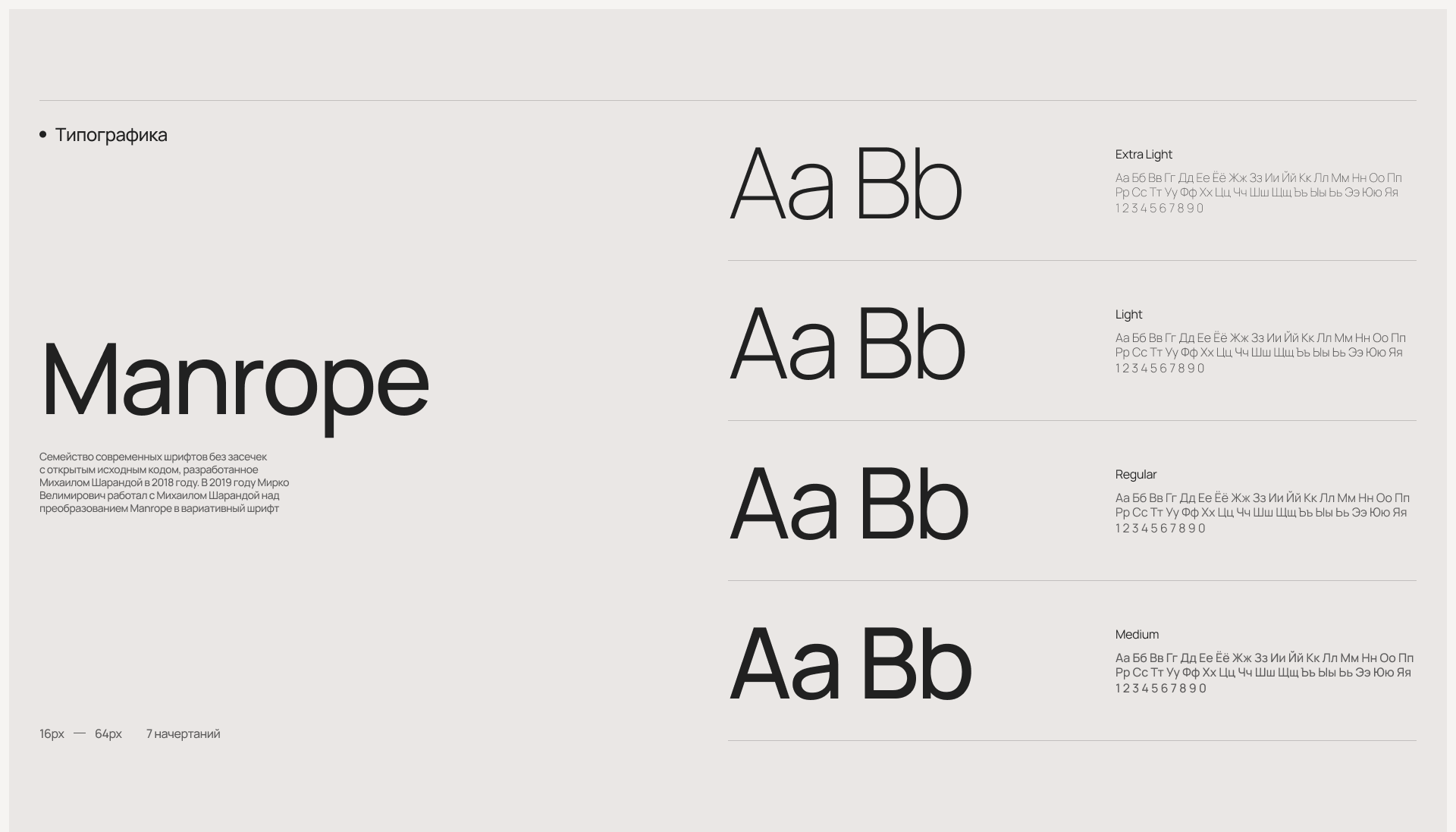Click the Cyrillic alphabet under Regular
Screen dimensions: 1456x832
[1262, 505]
